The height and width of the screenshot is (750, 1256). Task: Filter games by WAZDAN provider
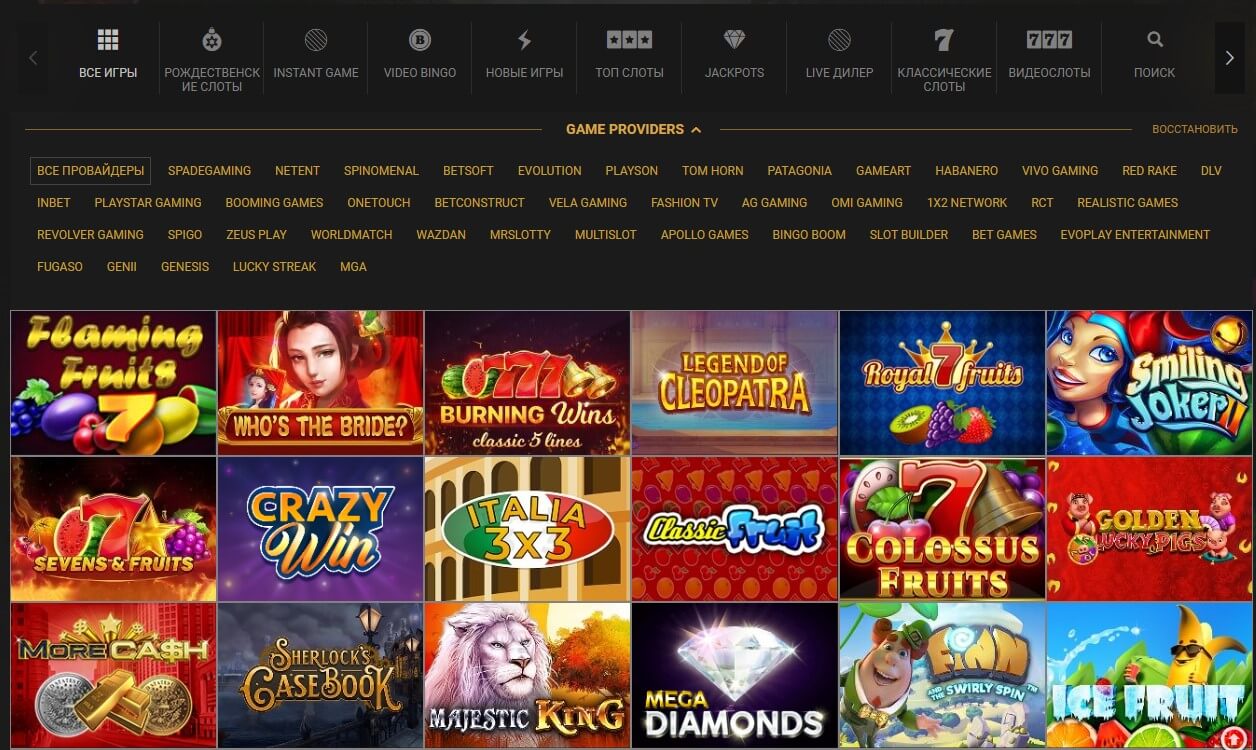(x=441, y=235)
